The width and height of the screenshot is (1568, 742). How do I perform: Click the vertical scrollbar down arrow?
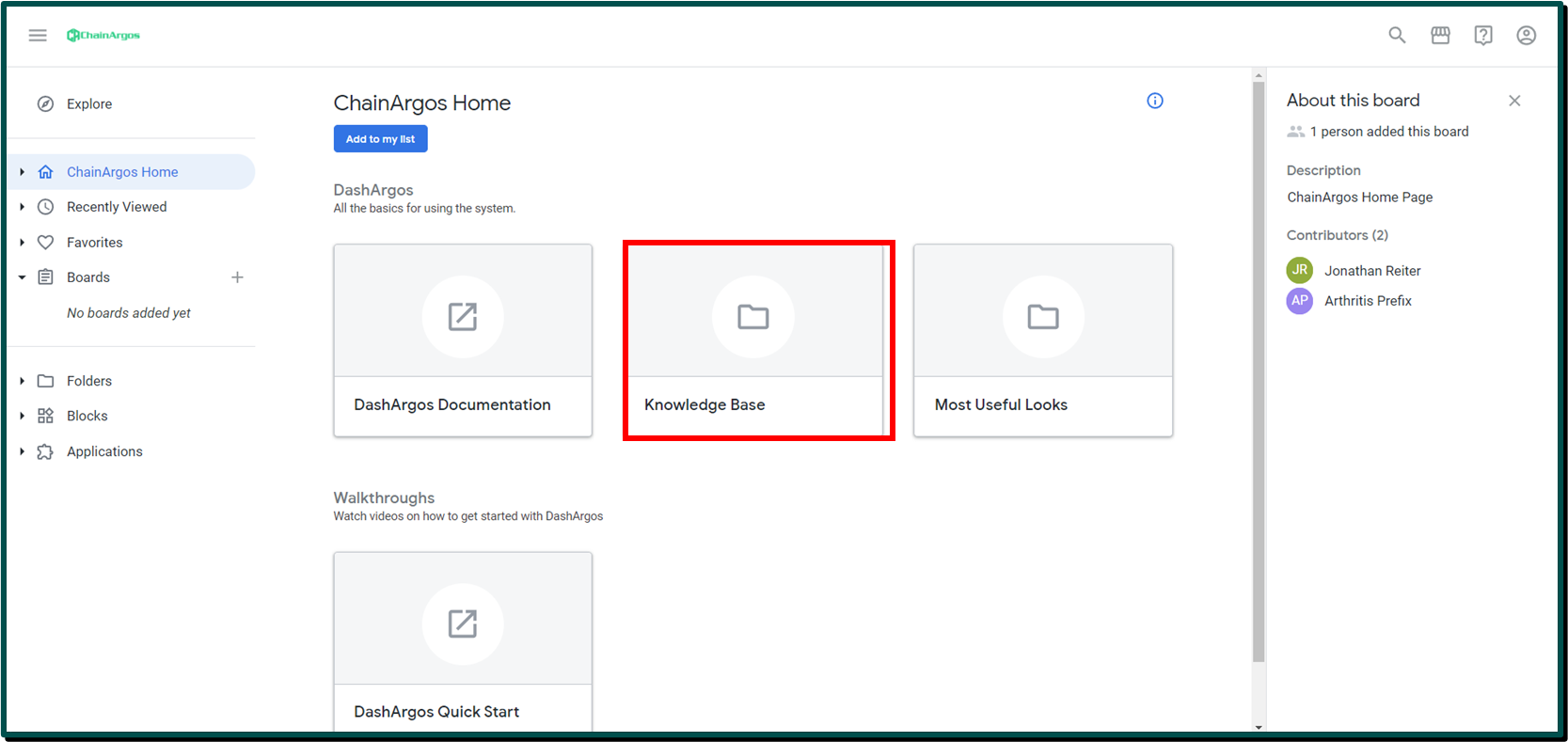point(1259,727)
